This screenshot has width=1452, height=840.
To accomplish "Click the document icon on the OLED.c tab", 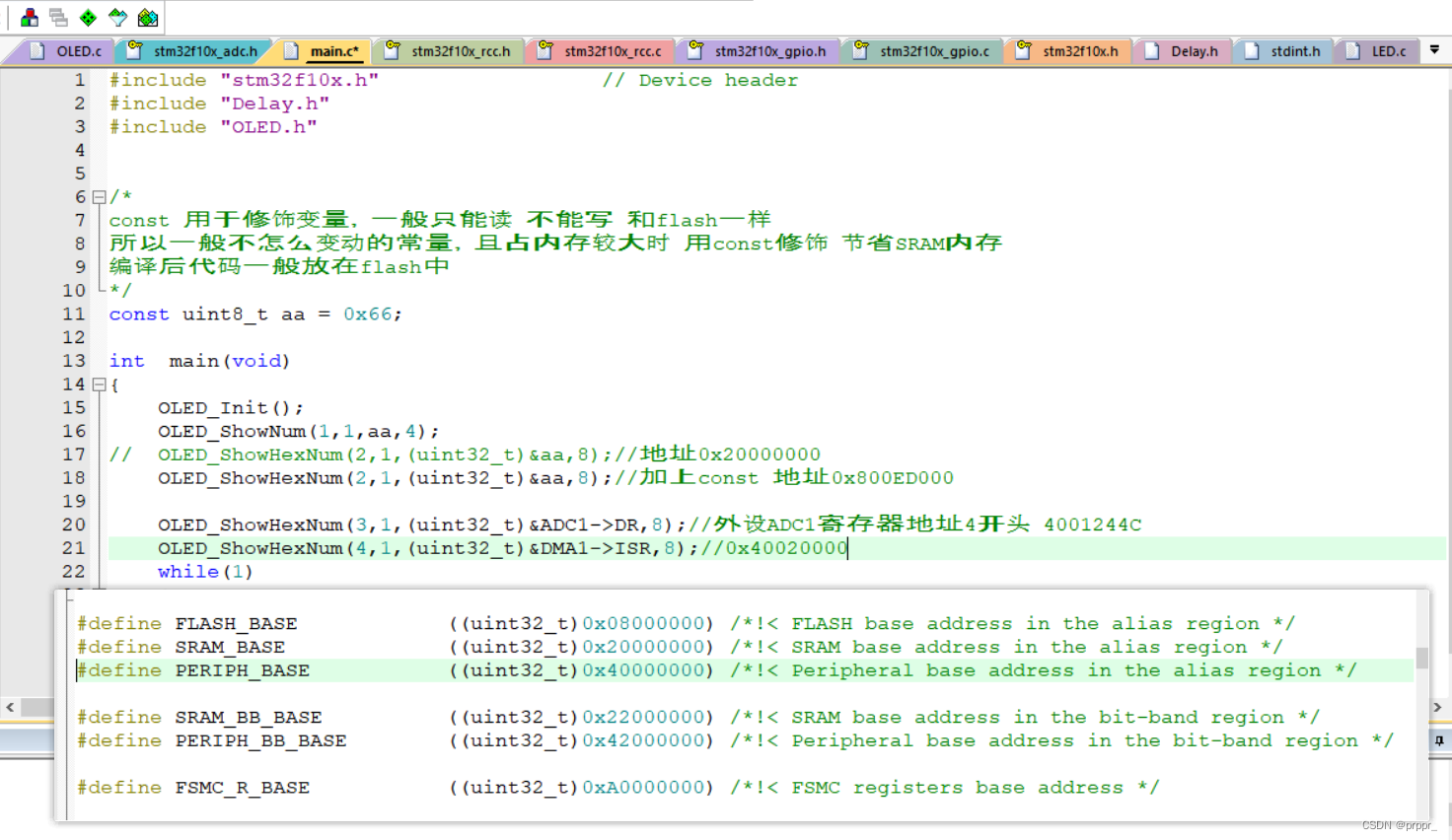I will 37,50.
